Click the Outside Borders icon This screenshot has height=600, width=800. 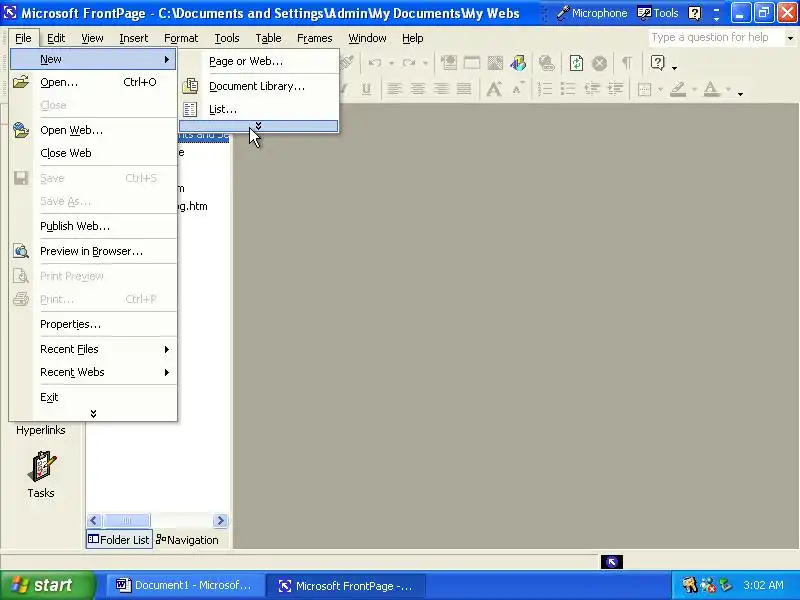[644, 89]
